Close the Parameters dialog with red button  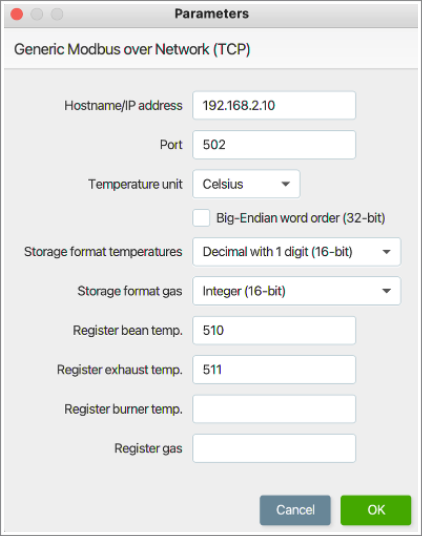[17, 14]
